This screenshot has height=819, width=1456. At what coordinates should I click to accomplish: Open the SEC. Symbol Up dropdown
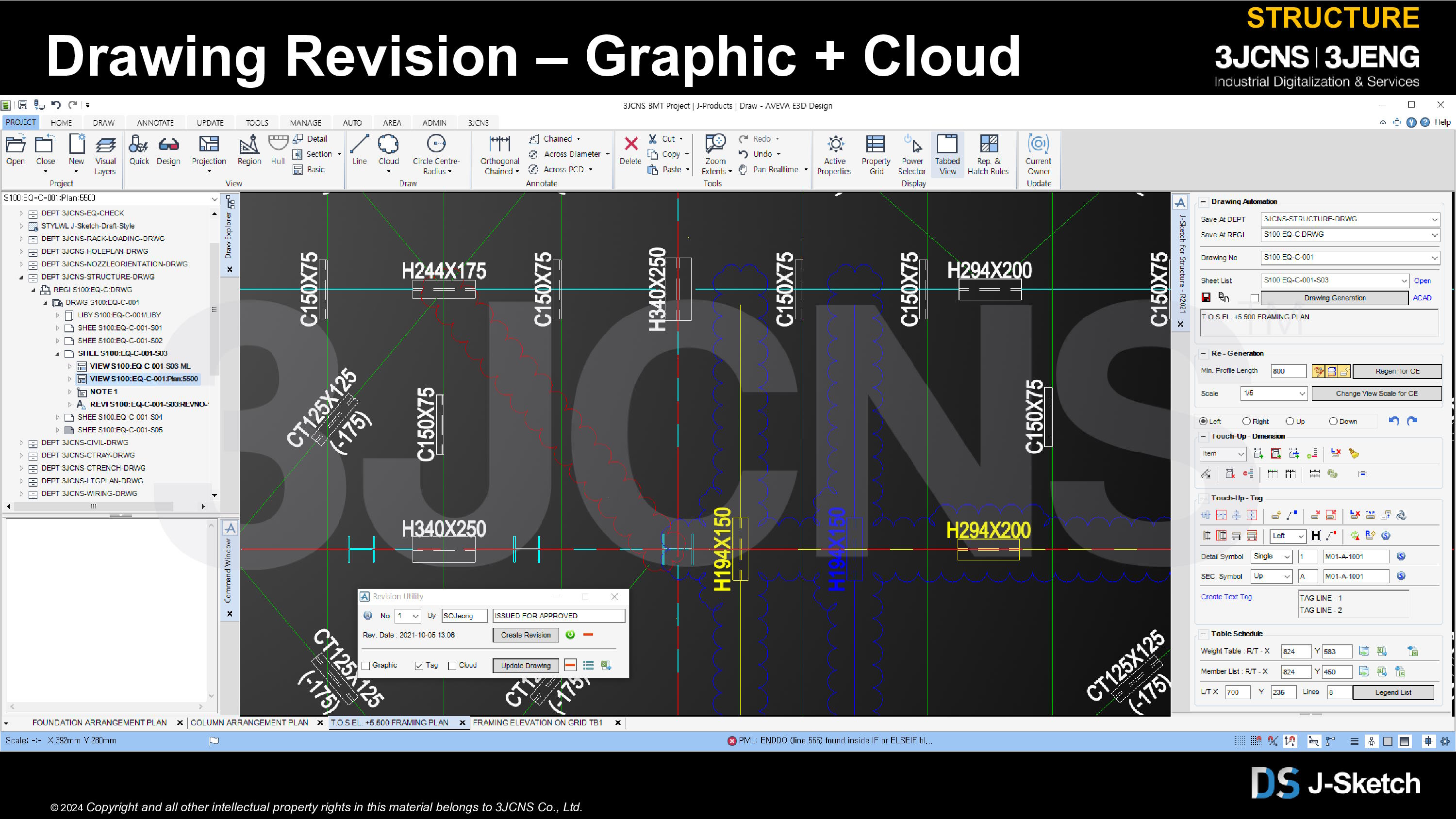pyautogui.click(x=1287, y=576)
